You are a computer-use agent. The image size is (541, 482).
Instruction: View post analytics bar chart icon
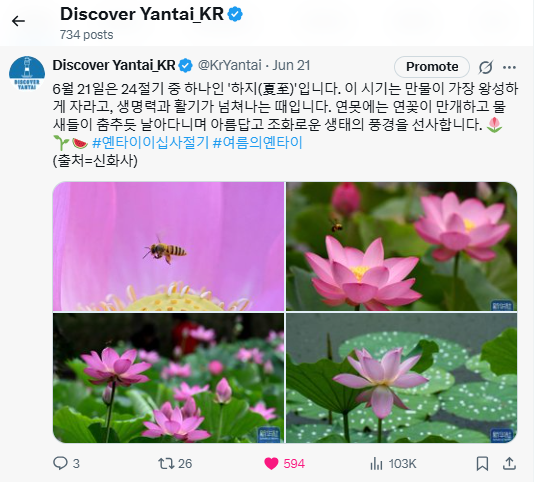tap(376, 463)
